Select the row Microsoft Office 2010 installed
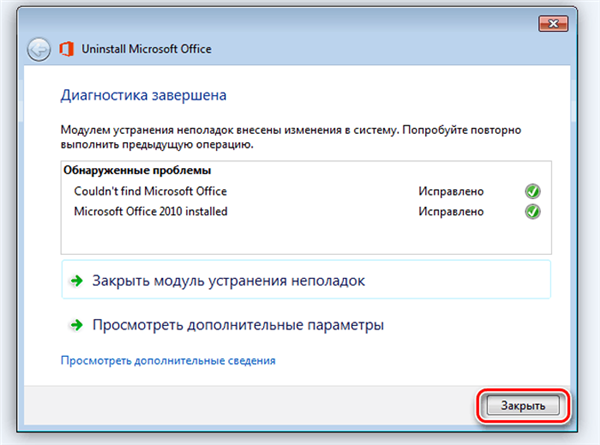This screenshot has height=445, width=600. 306,211
